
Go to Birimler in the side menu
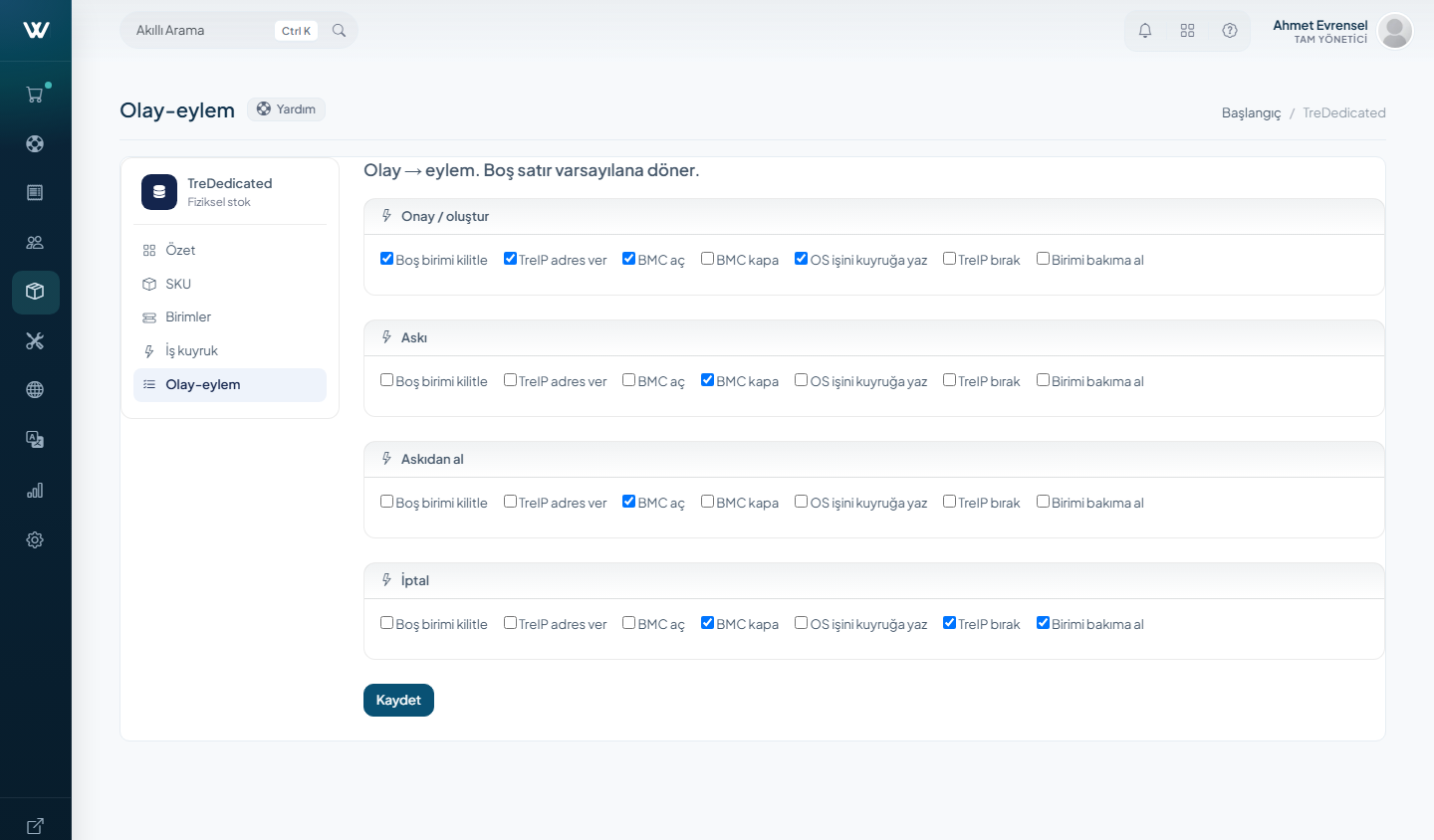[230, 316]
